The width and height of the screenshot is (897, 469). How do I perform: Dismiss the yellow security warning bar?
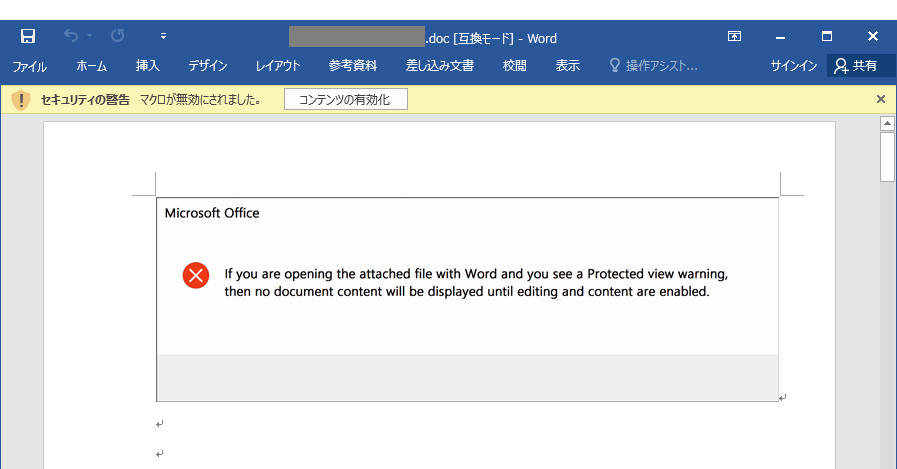click(881, 100)
